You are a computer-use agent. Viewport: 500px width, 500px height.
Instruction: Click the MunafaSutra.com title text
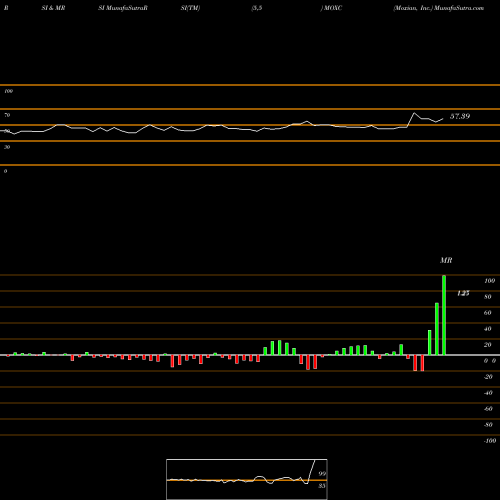[459, 8]
